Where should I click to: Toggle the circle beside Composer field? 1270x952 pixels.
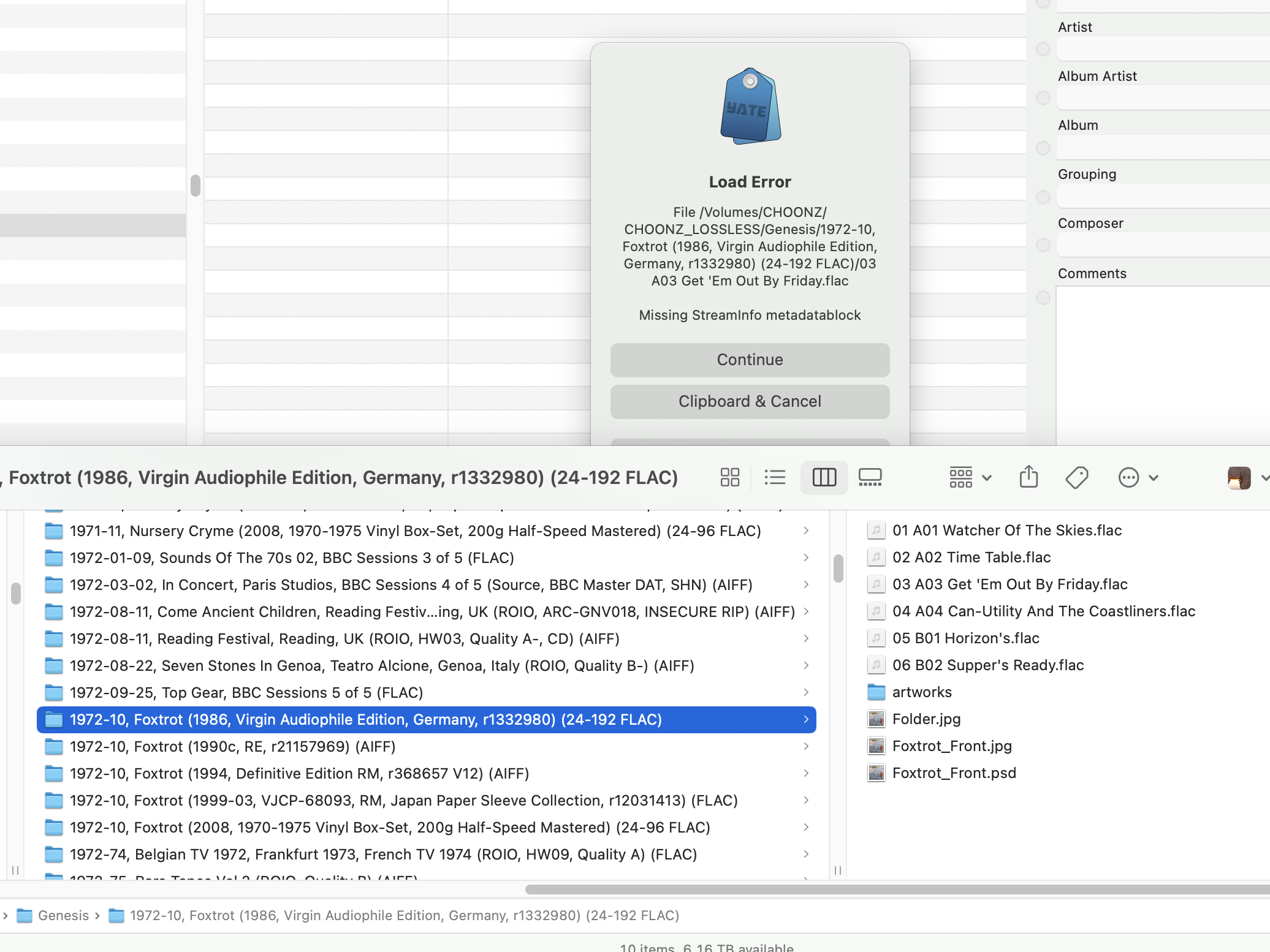click(1043, 245)
